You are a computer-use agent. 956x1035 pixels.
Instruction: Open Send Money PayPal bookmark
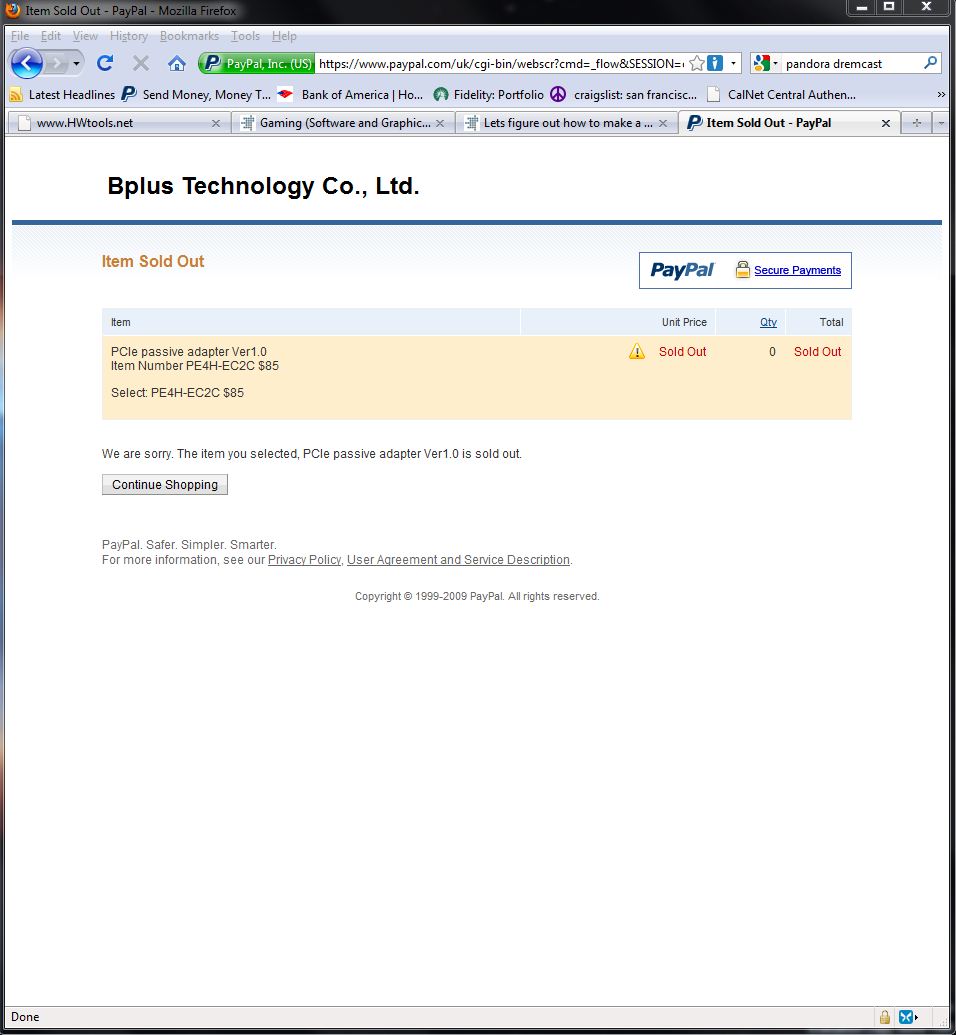click(x=196, y=94)
